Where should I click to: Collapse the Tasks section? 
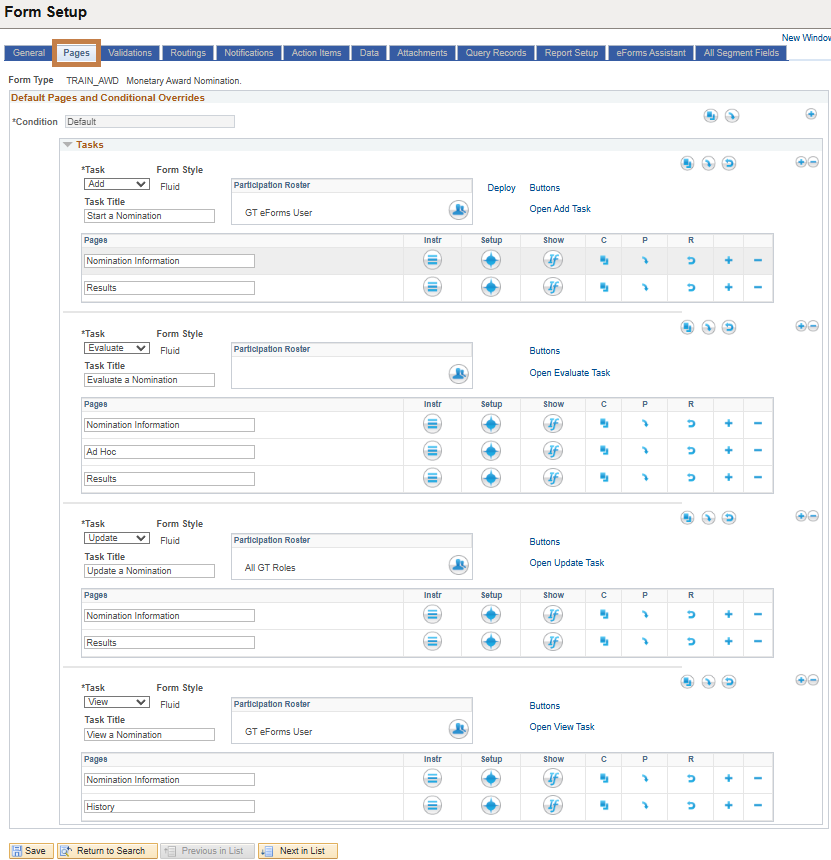[x=68, y=144]
